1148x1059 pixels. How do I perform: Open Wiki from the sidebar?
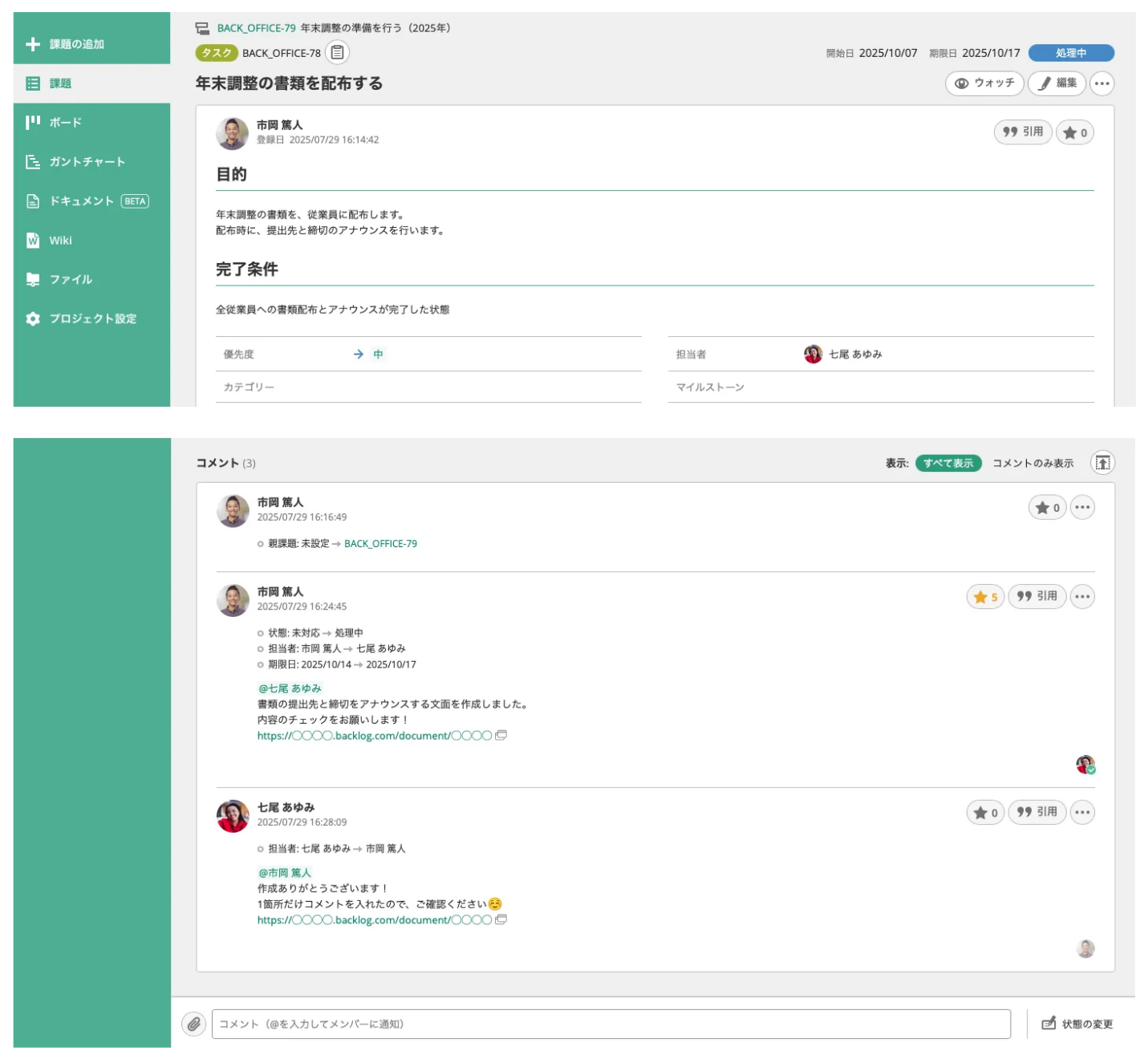click(x=91, y=241)
